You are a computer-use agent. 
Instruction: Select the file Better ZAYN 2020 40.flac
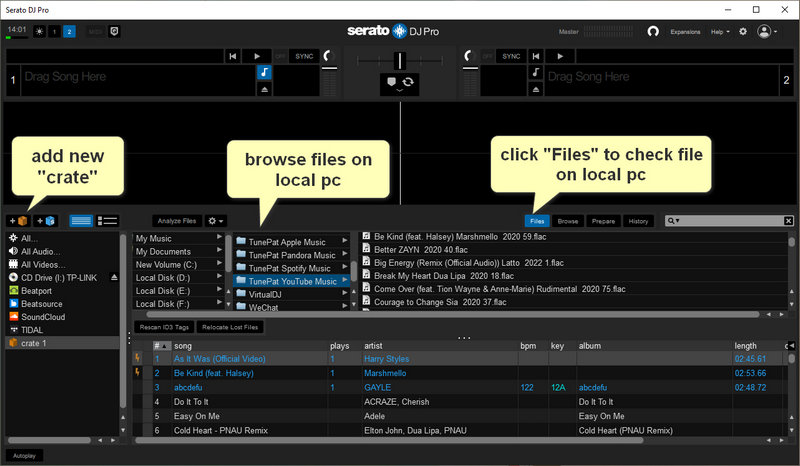[x=420, y=250]
